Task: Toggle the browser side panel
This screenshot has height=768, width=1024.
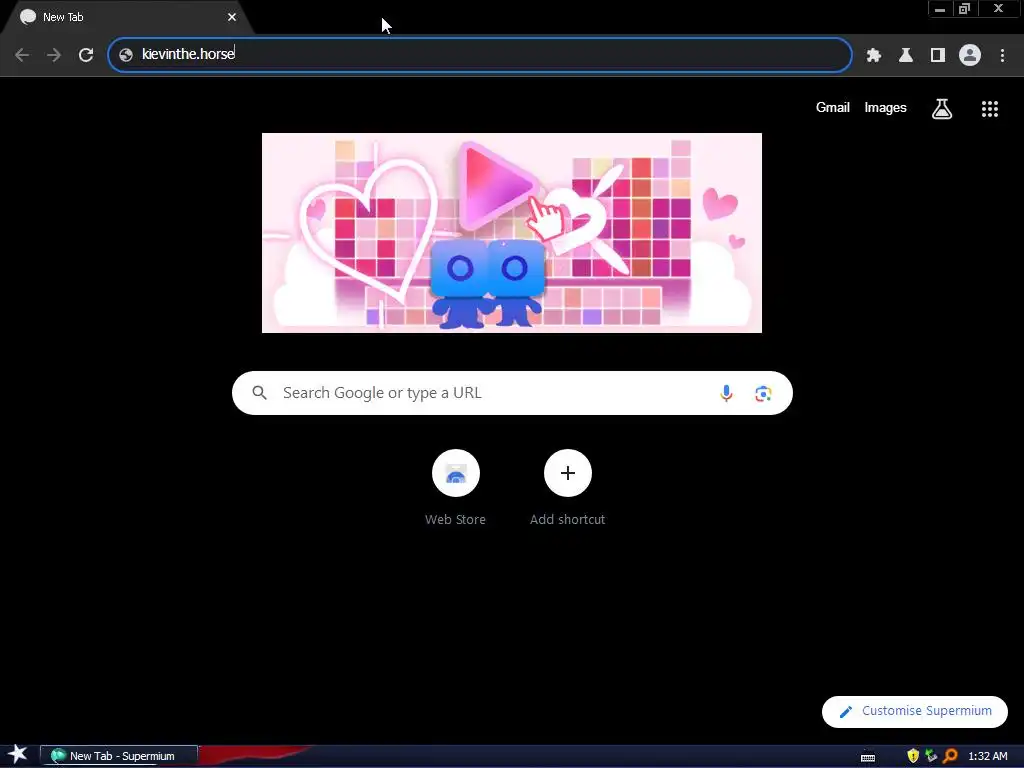Action: [x=938, y=56]
